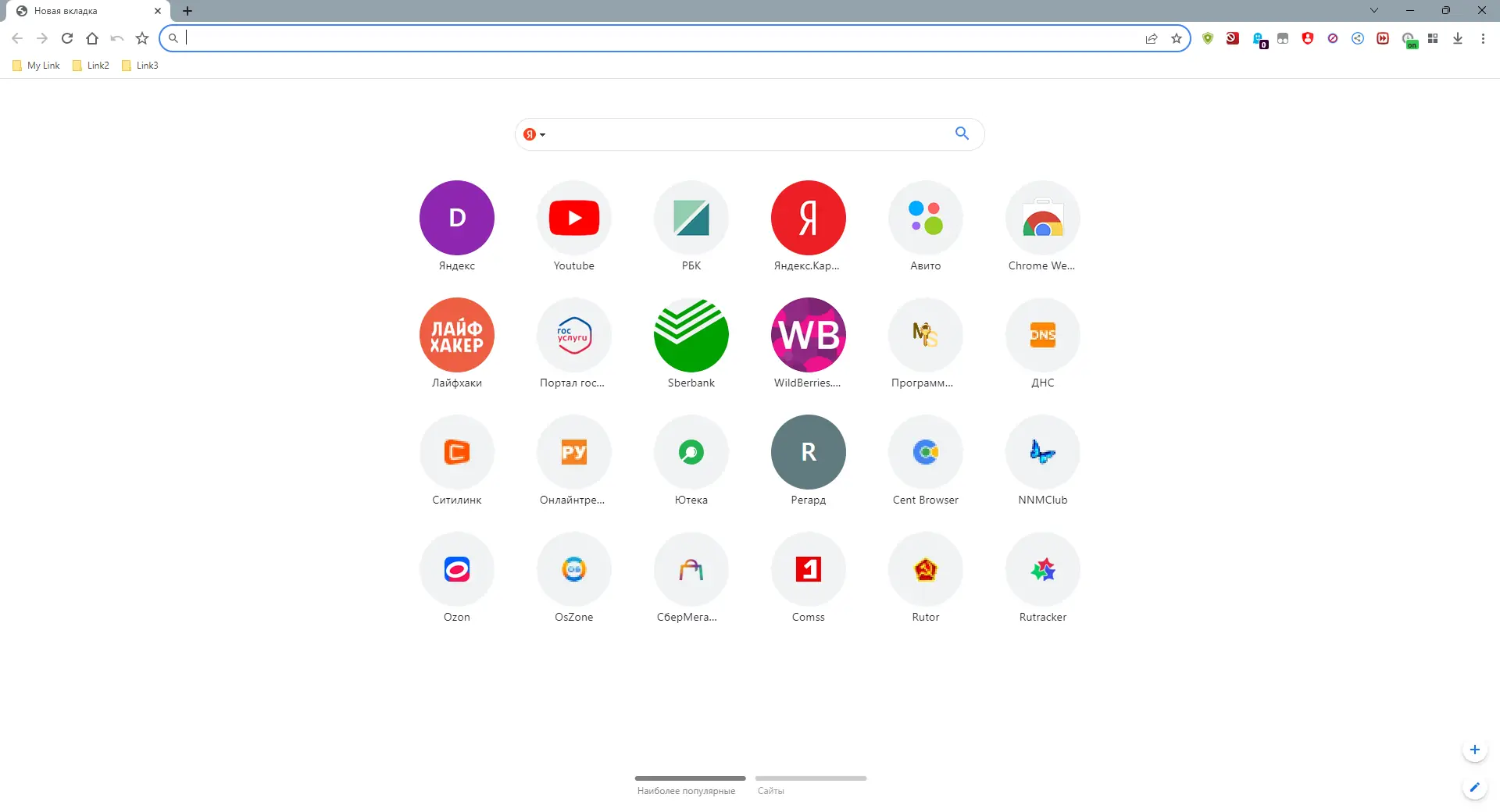Image resolution: width=1500 pixels, height=812 pixels.
Task: Expand the My Link bookmarks folder
Action: click(x=36, y=66)
